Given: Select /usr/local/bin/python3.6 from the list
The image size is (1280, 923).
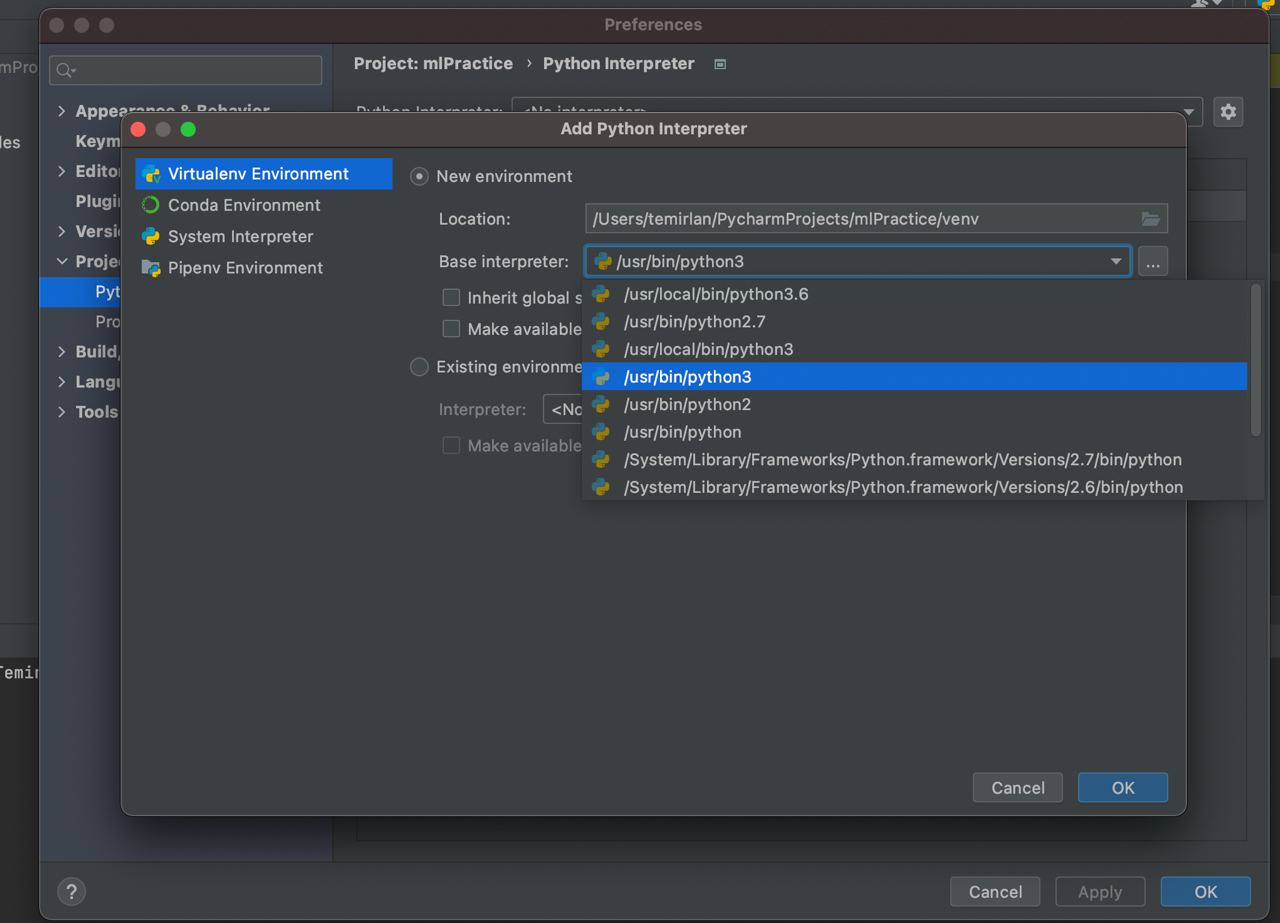Looking at the screenshot, I should 915,294.
